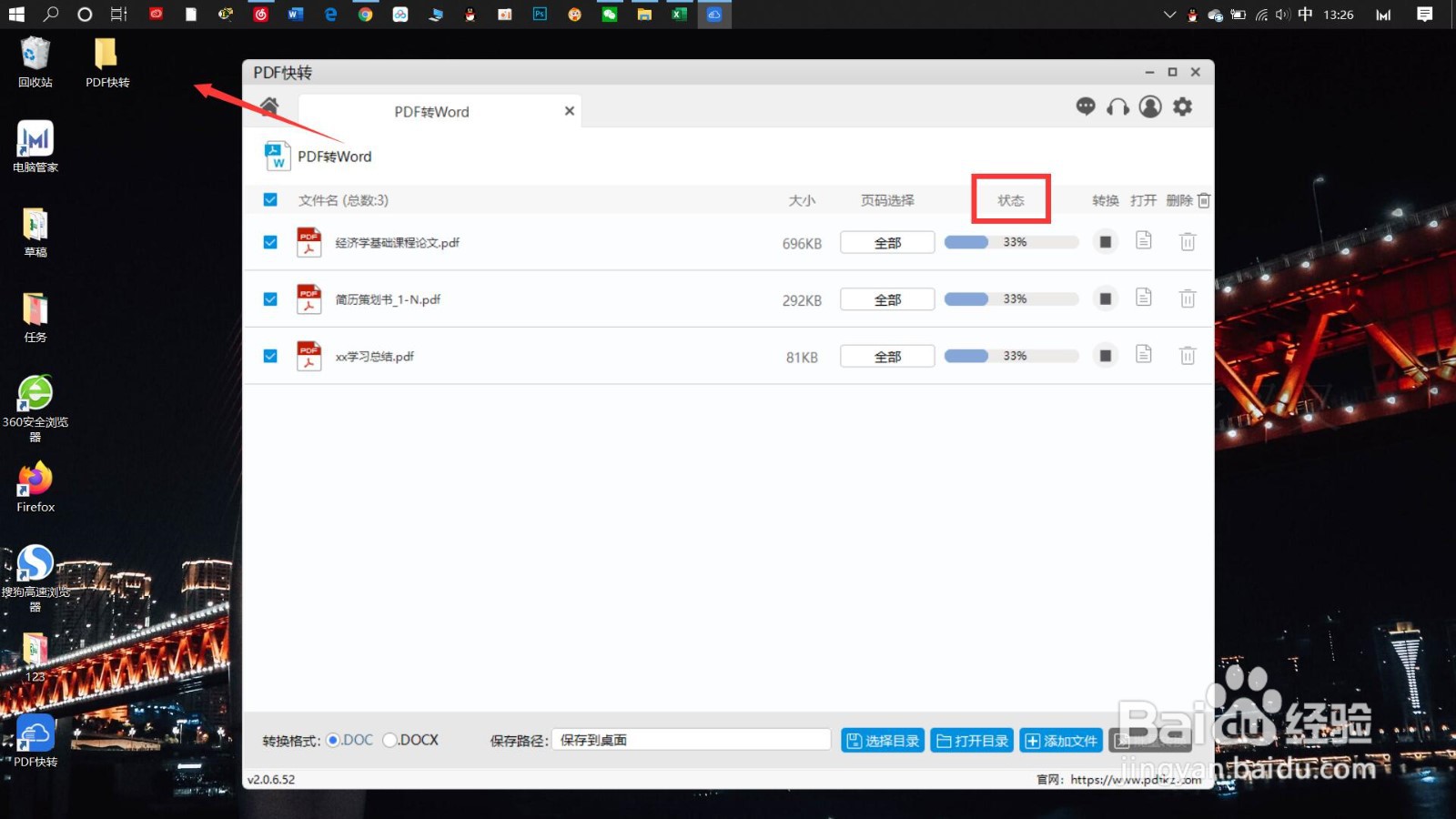The width and height of the screenshot is (1456, 819).
Task: Click the 保存到桌面 save path field
Action: tap(690, 739)
